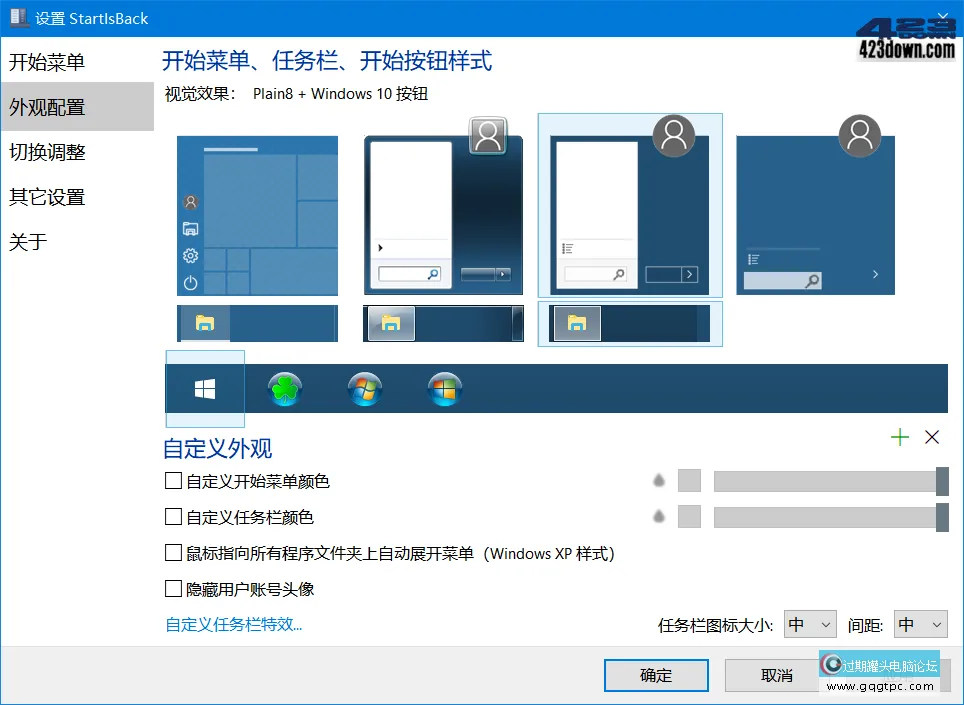This screenshot has width=964, height=705.
Task: Enable 自定义开始菜单颜色 checkbox
Action: pyautogui.click(x=172, y=481)
